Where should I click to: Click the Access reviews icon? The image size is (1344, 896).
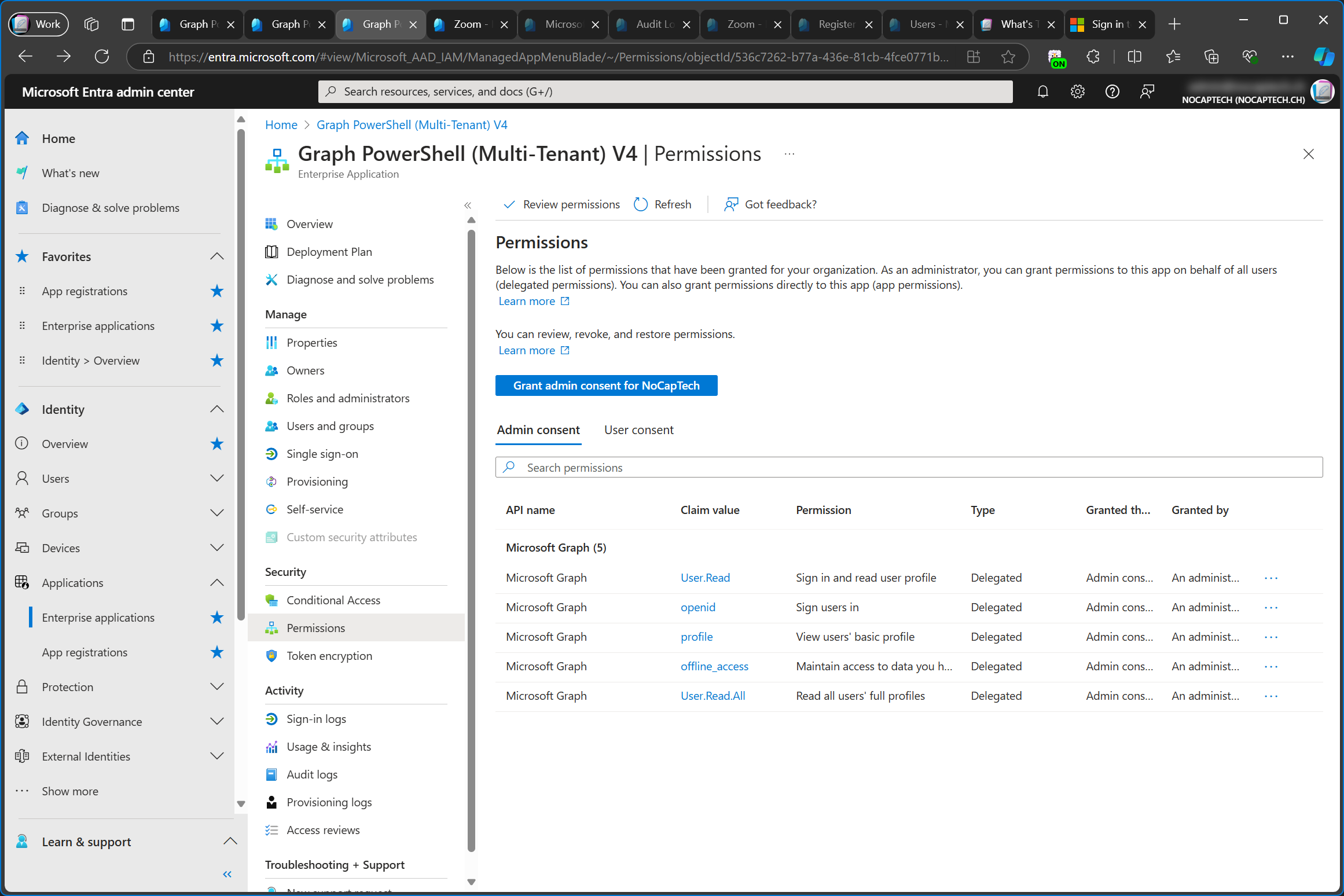(271, 829)
